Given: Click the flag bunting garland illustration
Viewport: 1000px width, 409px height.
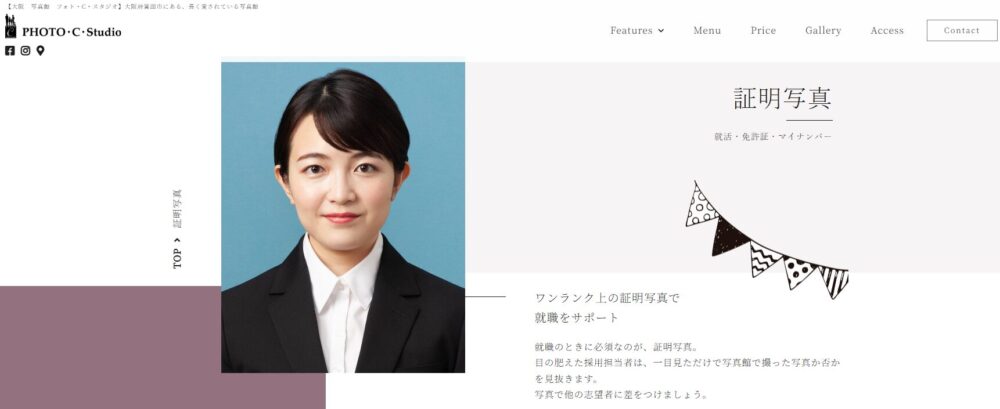Looking at the screenshot, I should click(x=767, y=239).
